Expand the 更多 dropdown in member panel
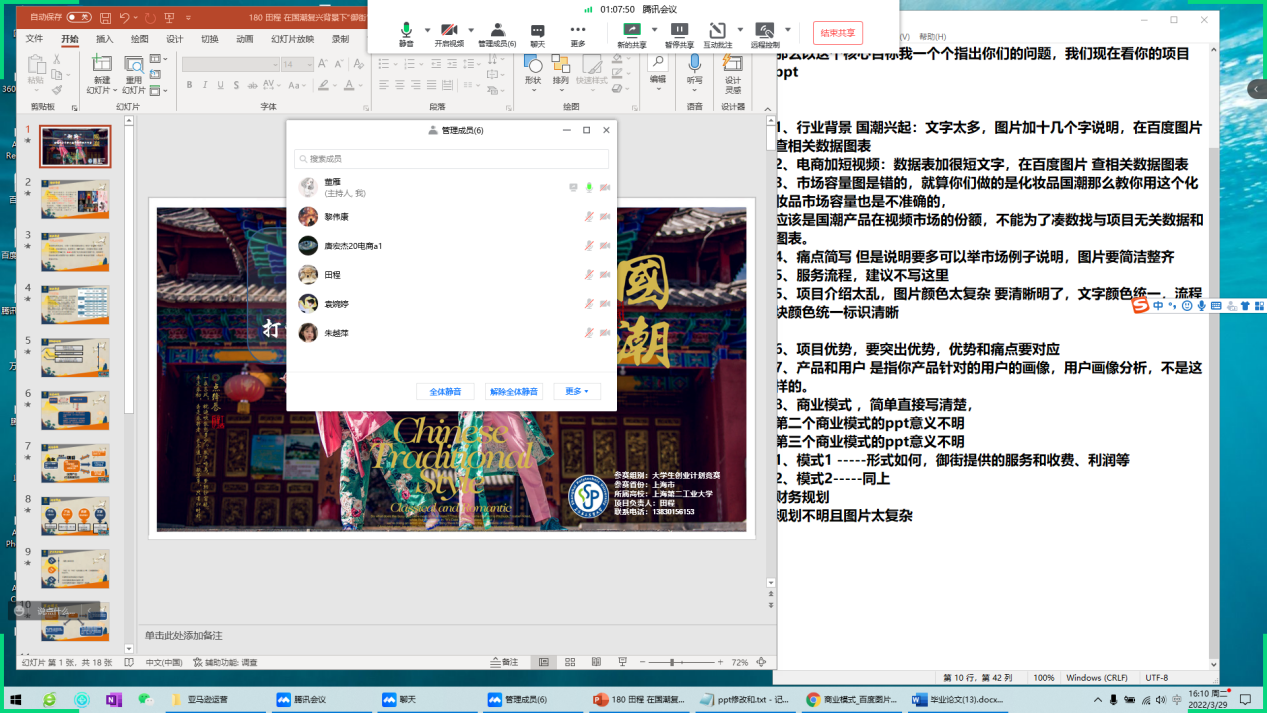This screenshot has height=713, width=1267. (x=575, y=391)
